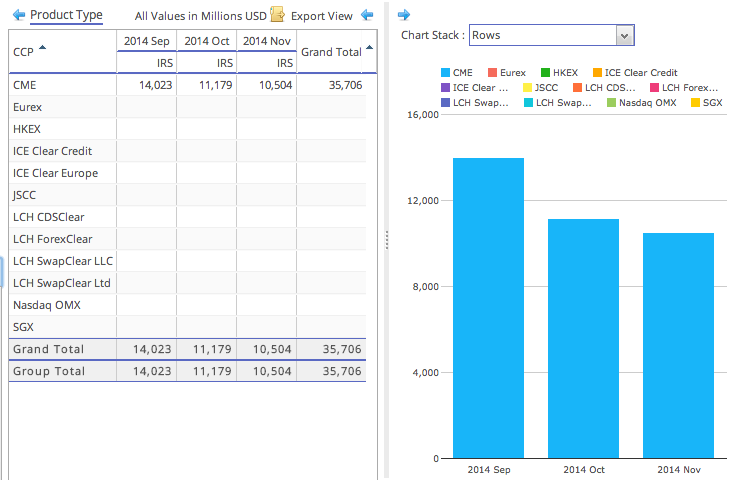Toggle CME series in chart legend
Viewport: 752px width, 480px height.
click(x=457, y=72)
